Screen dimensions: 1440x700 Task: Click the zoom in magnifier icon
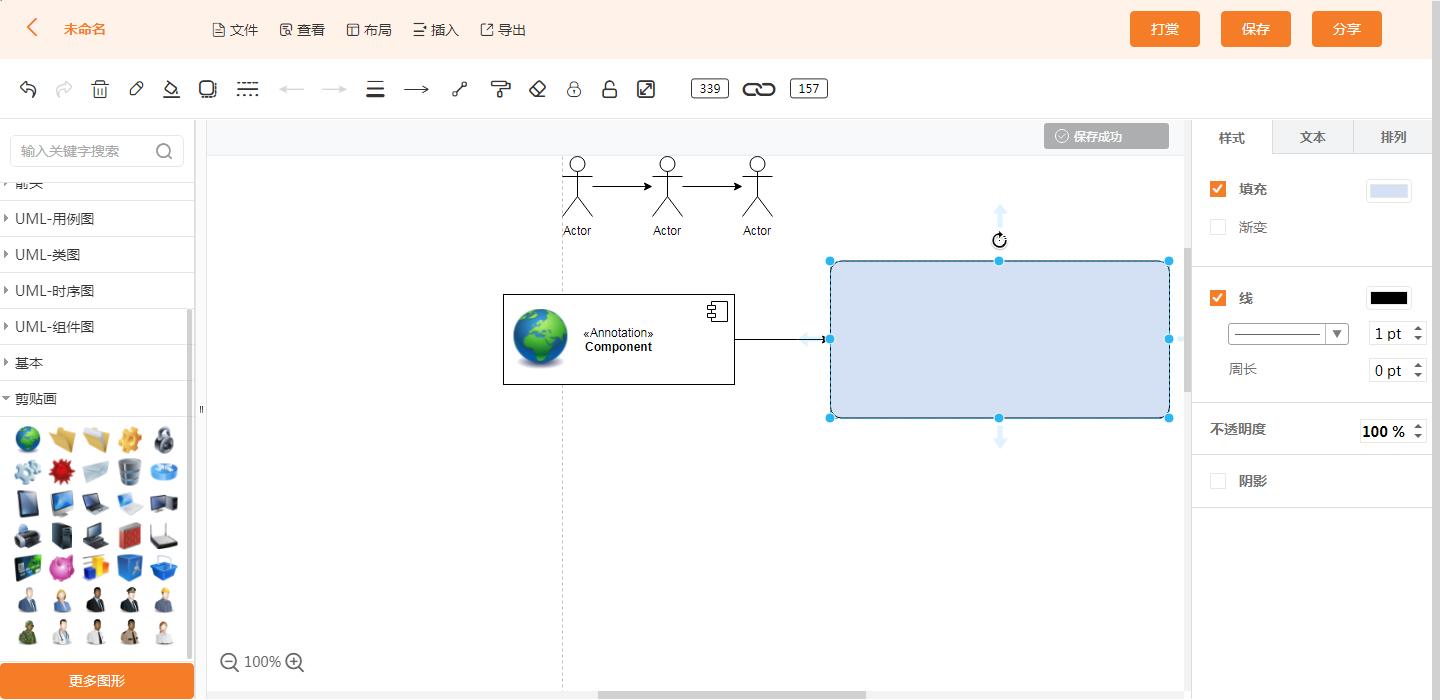point(294,662)
